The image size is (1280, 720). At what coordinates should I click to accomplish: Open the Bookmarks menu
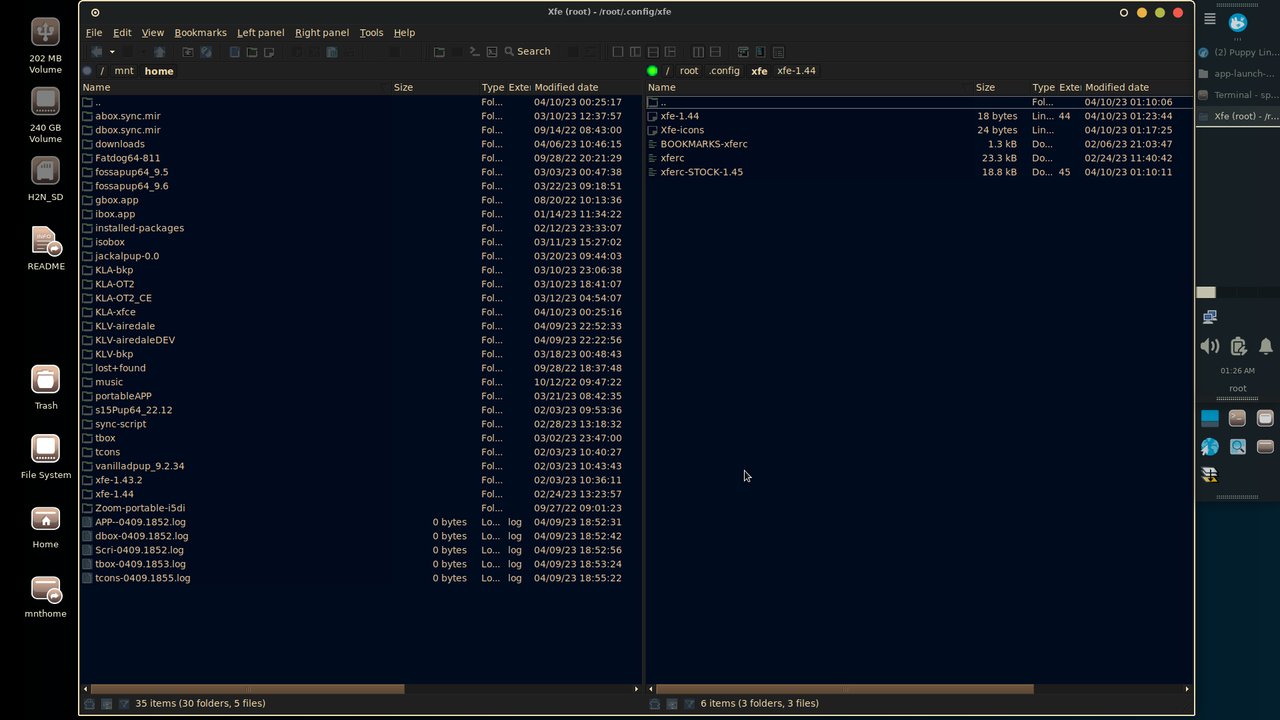200,32
